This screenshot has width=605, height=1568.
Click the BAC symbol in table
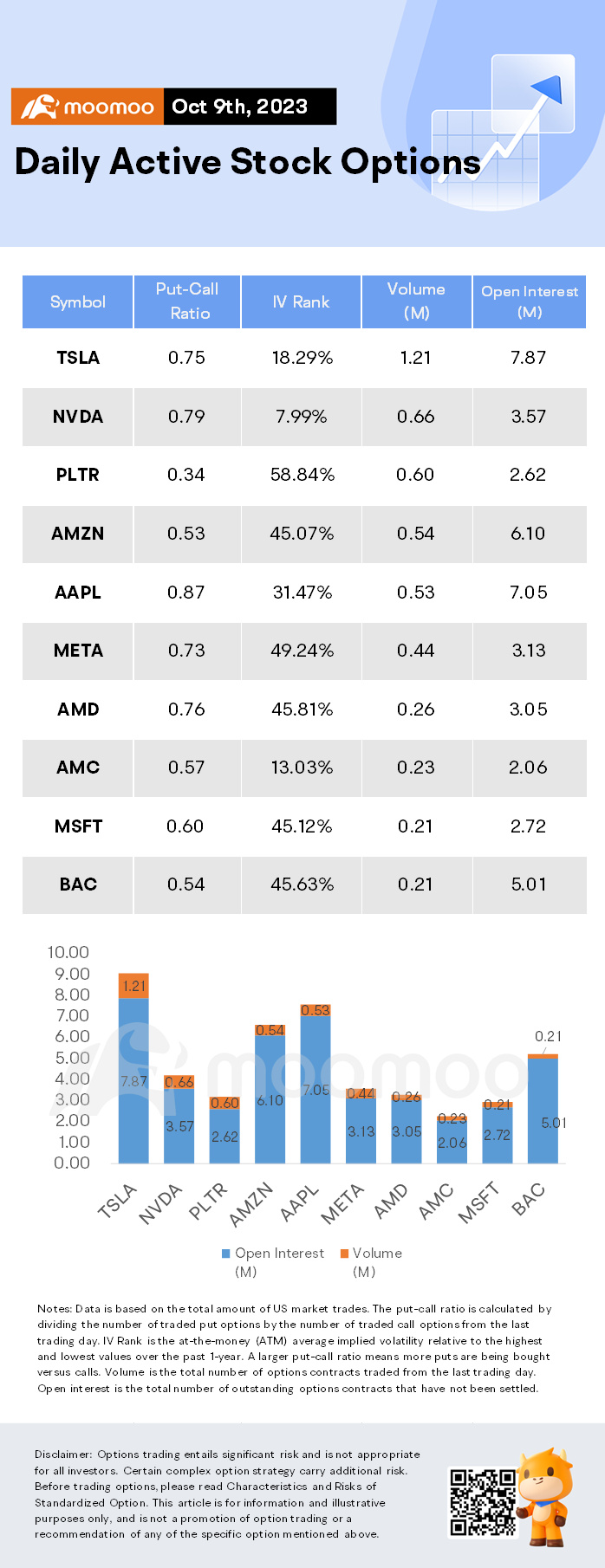(78, 884)
